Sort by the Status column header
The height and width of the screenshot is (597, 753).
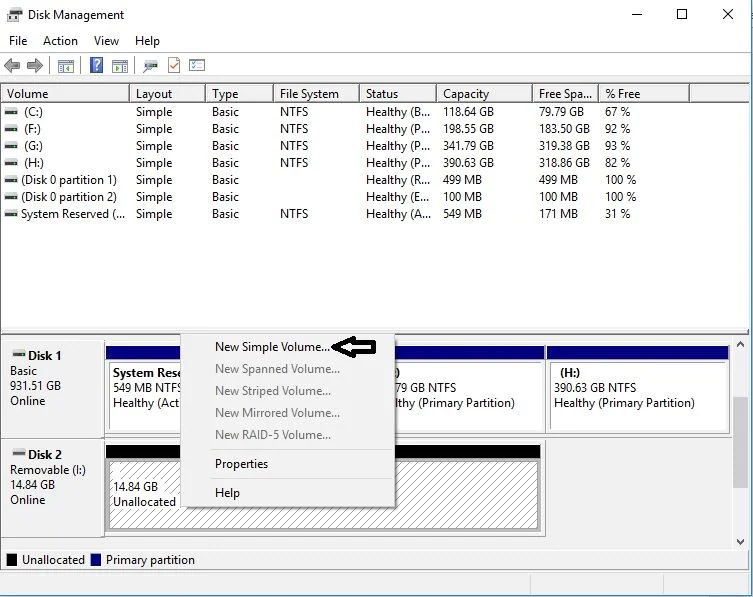pyautogui.click(x=398, y=94)
